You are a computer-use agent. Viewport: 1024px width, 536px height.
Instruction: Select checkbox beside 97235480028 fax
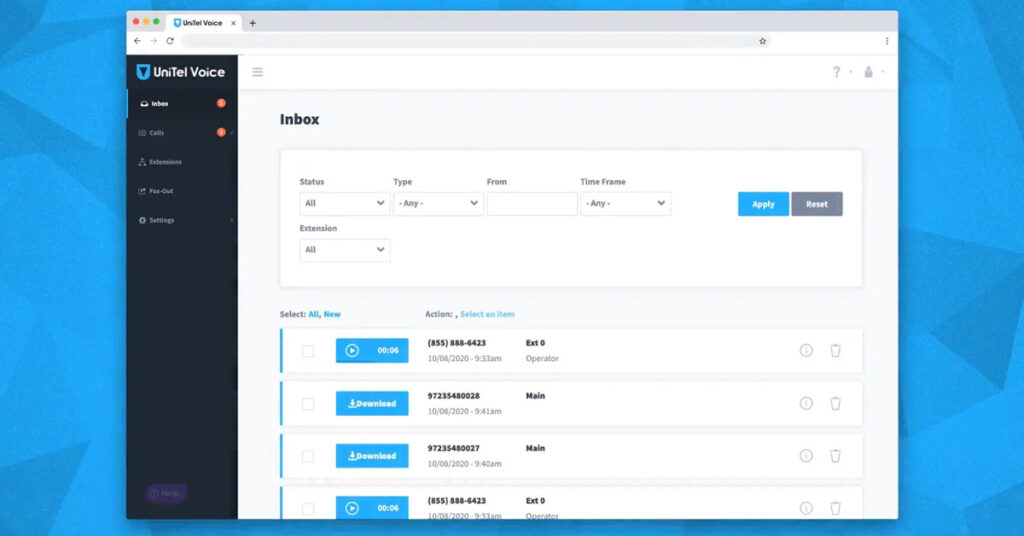tap(308, 404)
